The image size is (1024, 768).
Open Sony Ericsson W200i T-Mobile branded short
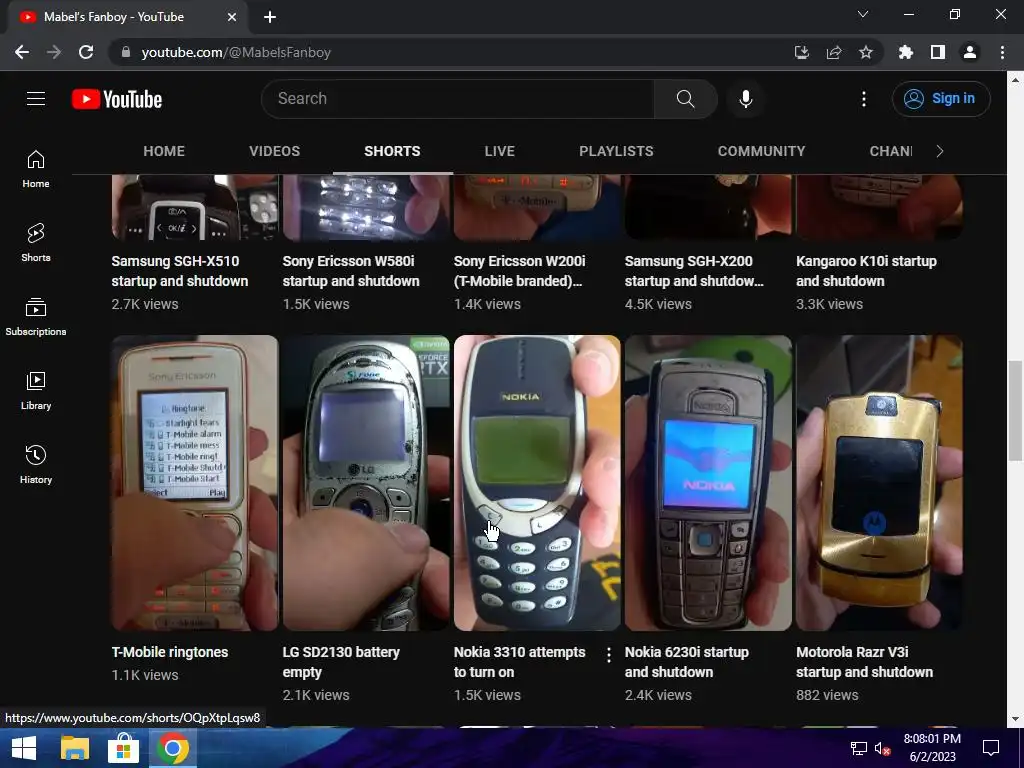519,271
